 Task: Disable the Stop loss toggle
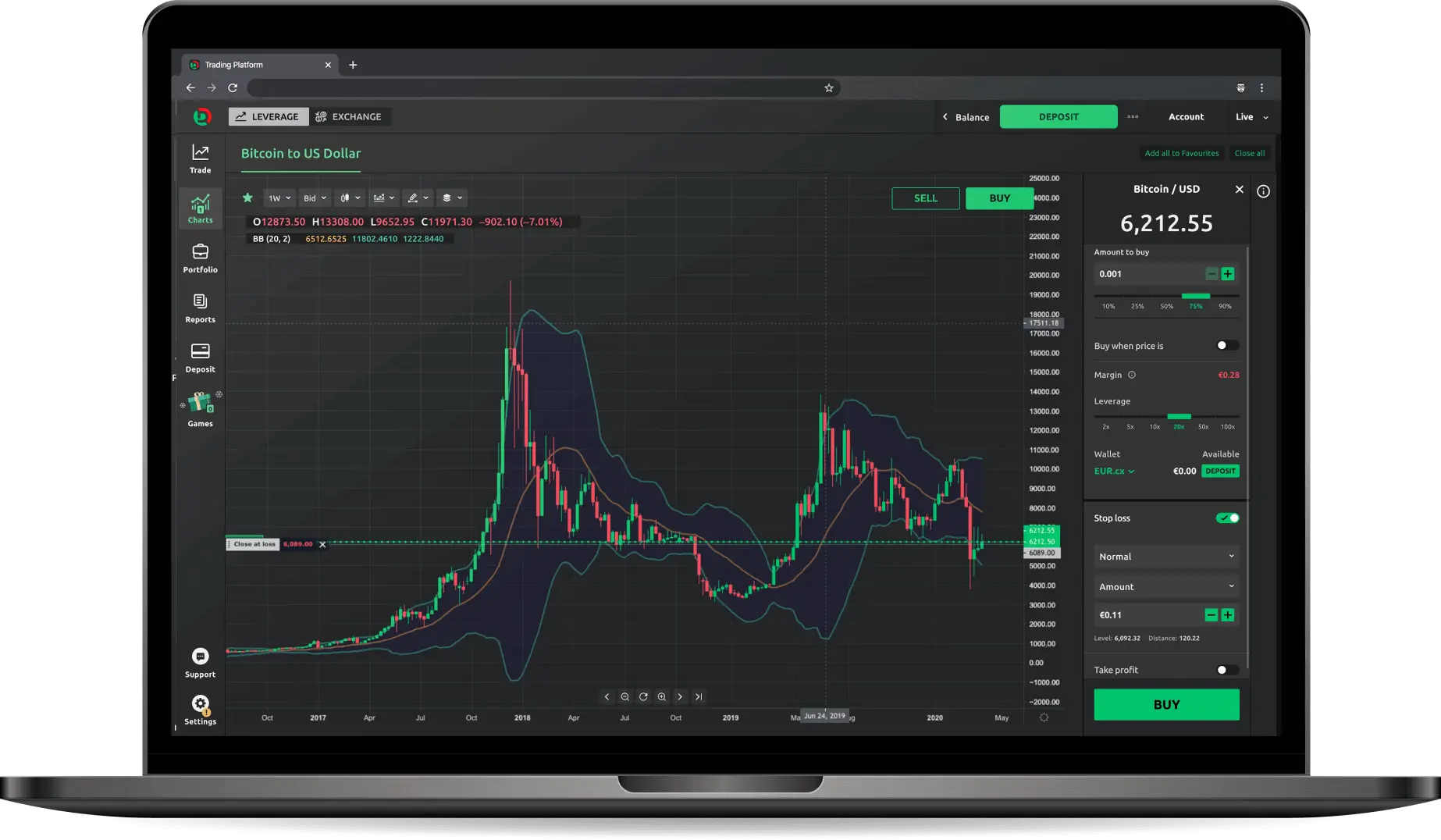[x=1227, y=518]
